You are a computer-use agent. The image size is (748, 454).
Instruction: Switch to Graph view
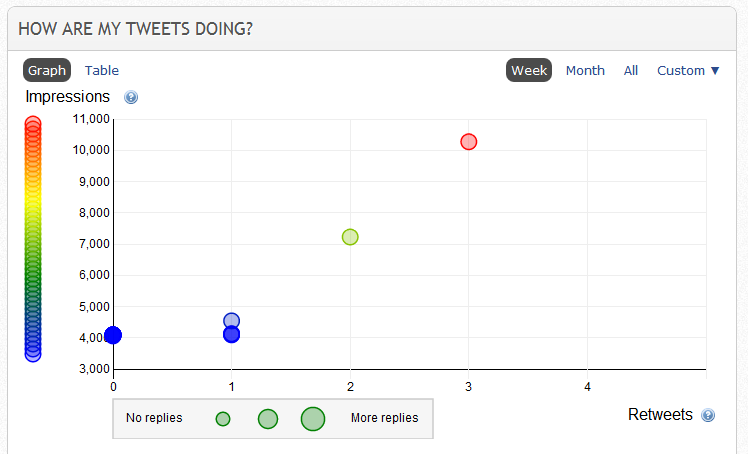tap(47, 70)
